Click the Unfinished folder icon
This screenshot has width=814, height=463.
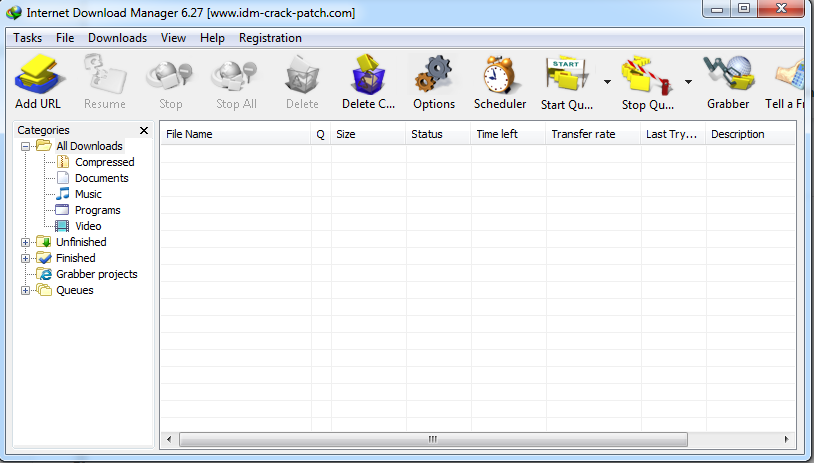click(44, 242)
